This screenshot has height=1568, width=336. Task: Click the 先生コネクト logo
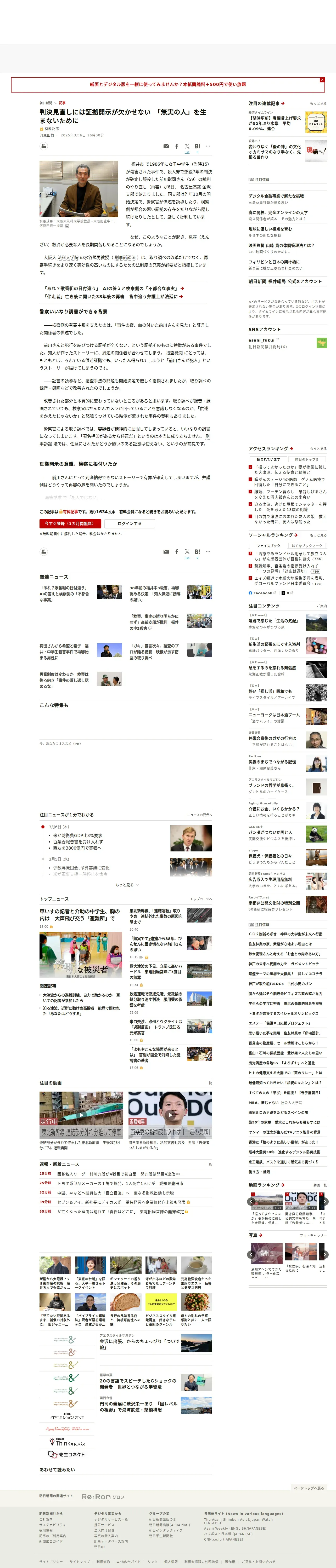(66, 1455)
